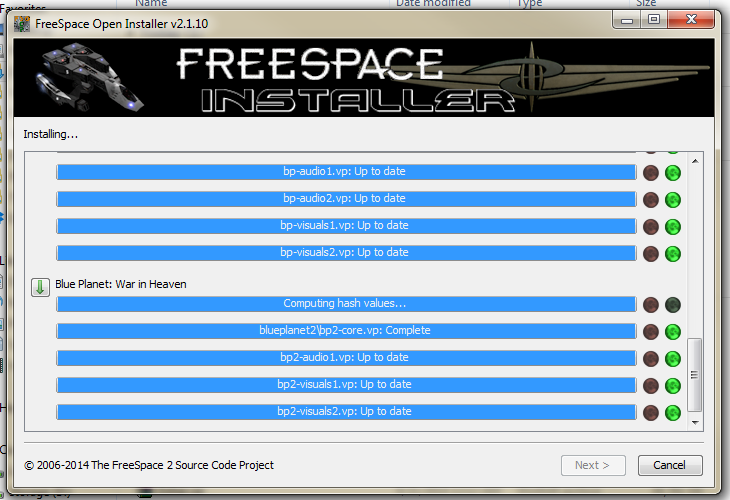Click green status light for bp2-visuals1.vp

(x=673, y=386)
